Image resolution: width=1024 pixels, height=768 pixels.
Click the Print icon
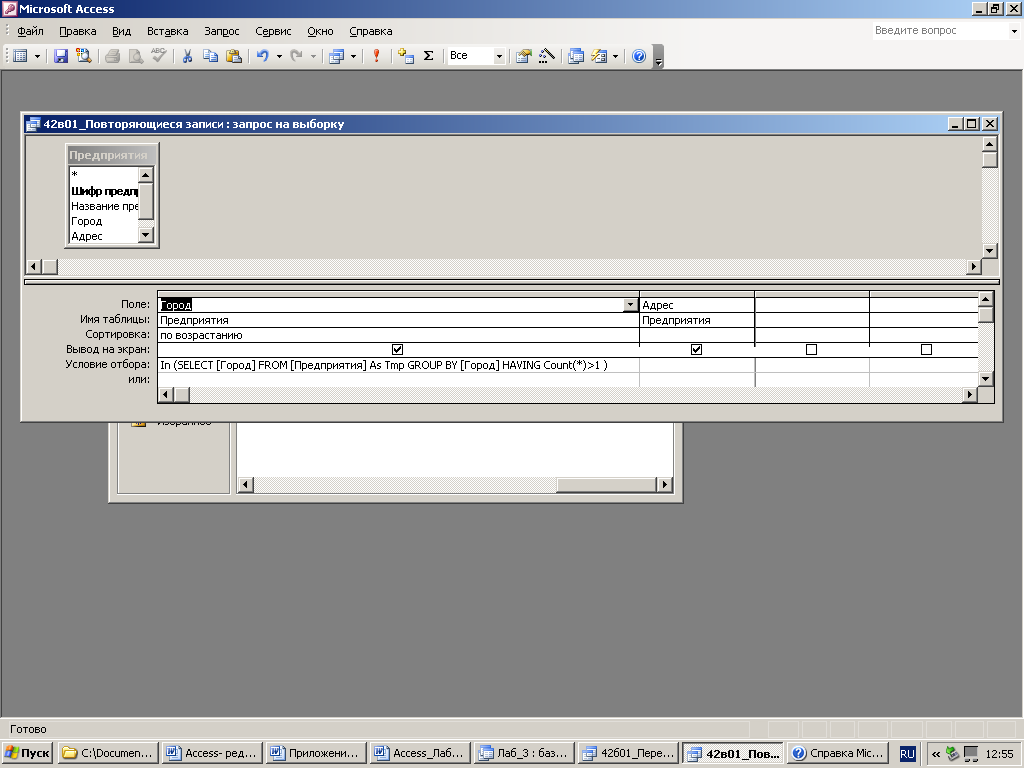(112, 56)
